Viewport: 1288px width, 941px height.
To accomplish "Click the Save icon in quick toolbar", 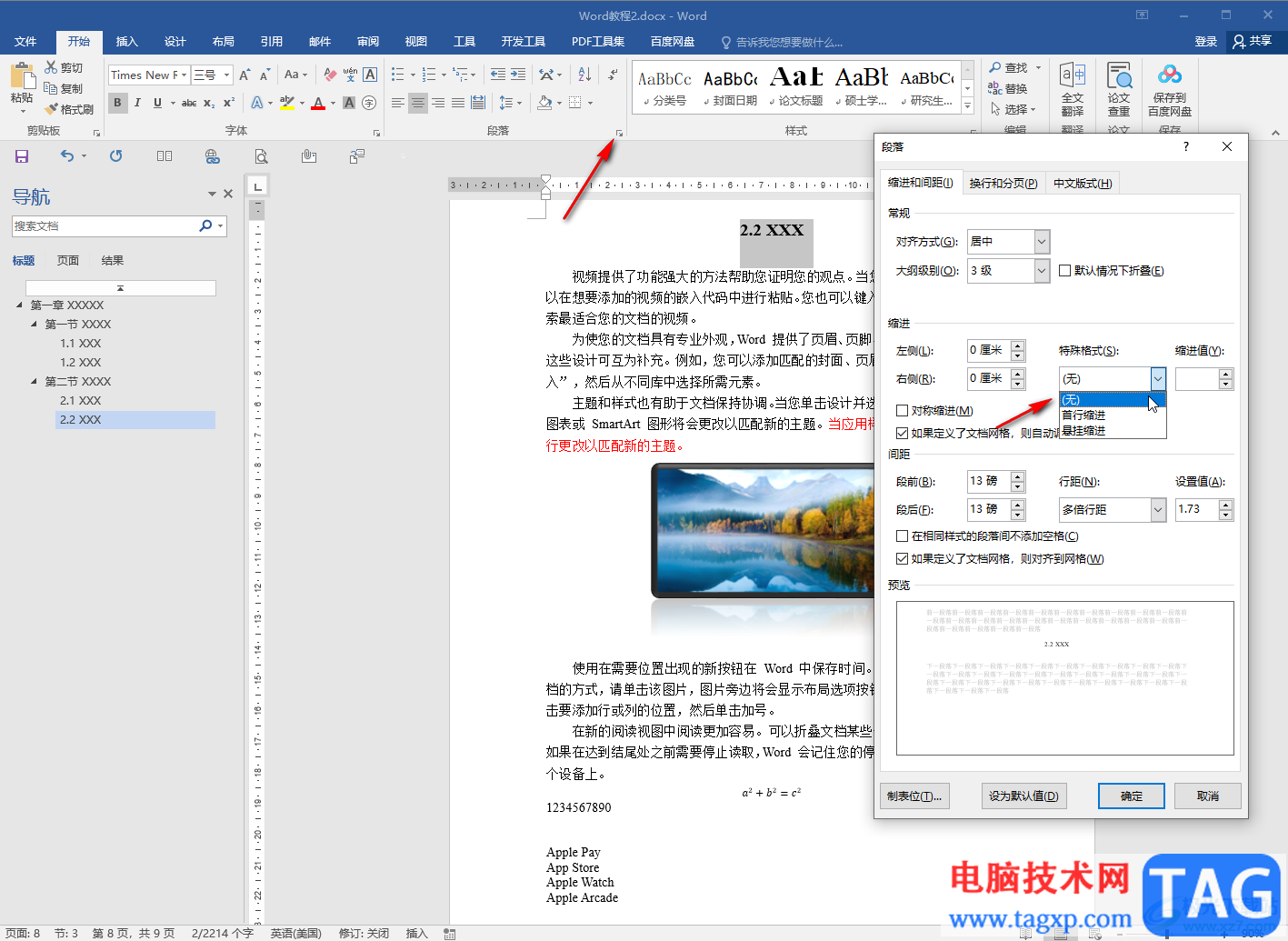I will pos(22,156).
